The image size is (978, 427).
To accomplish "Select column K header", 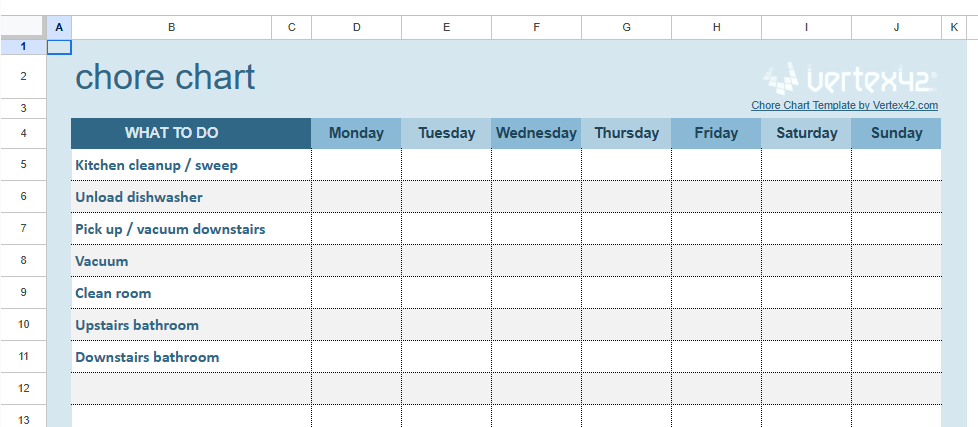I will pyautogui.click(x=953, y=27).
